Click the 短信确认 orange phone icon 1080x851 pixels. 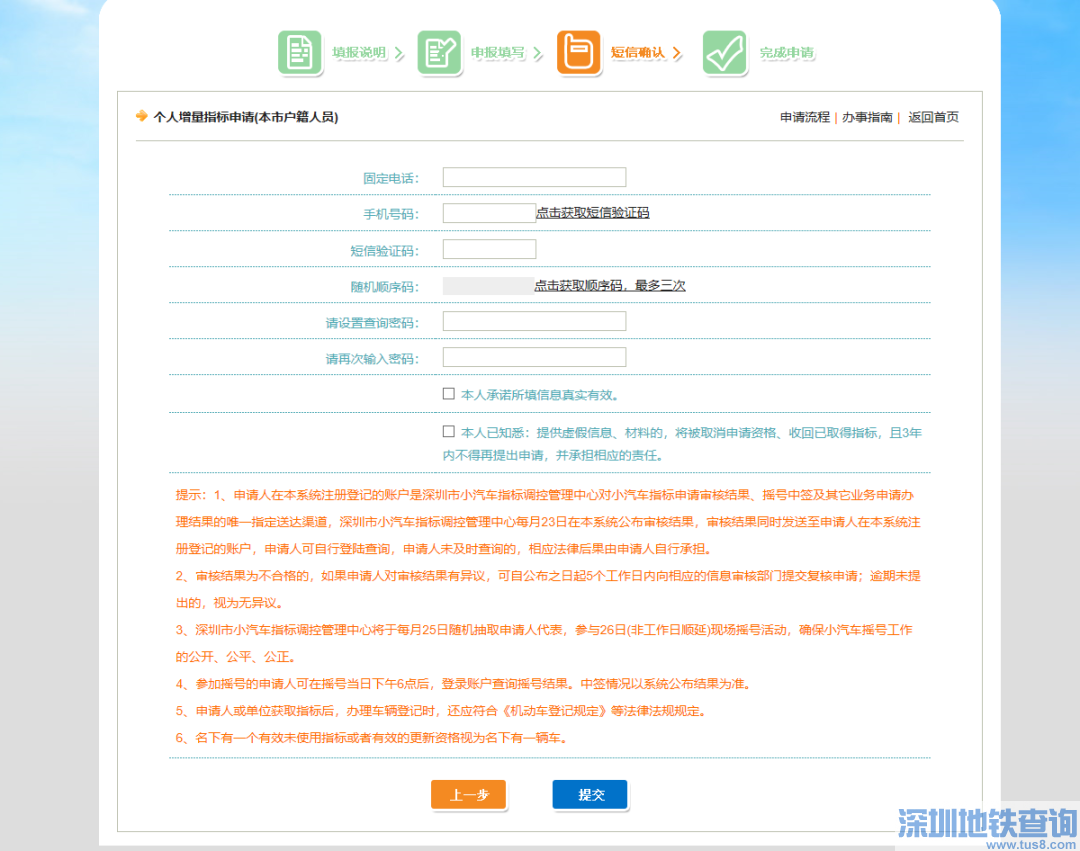click(x=579, y=52)
